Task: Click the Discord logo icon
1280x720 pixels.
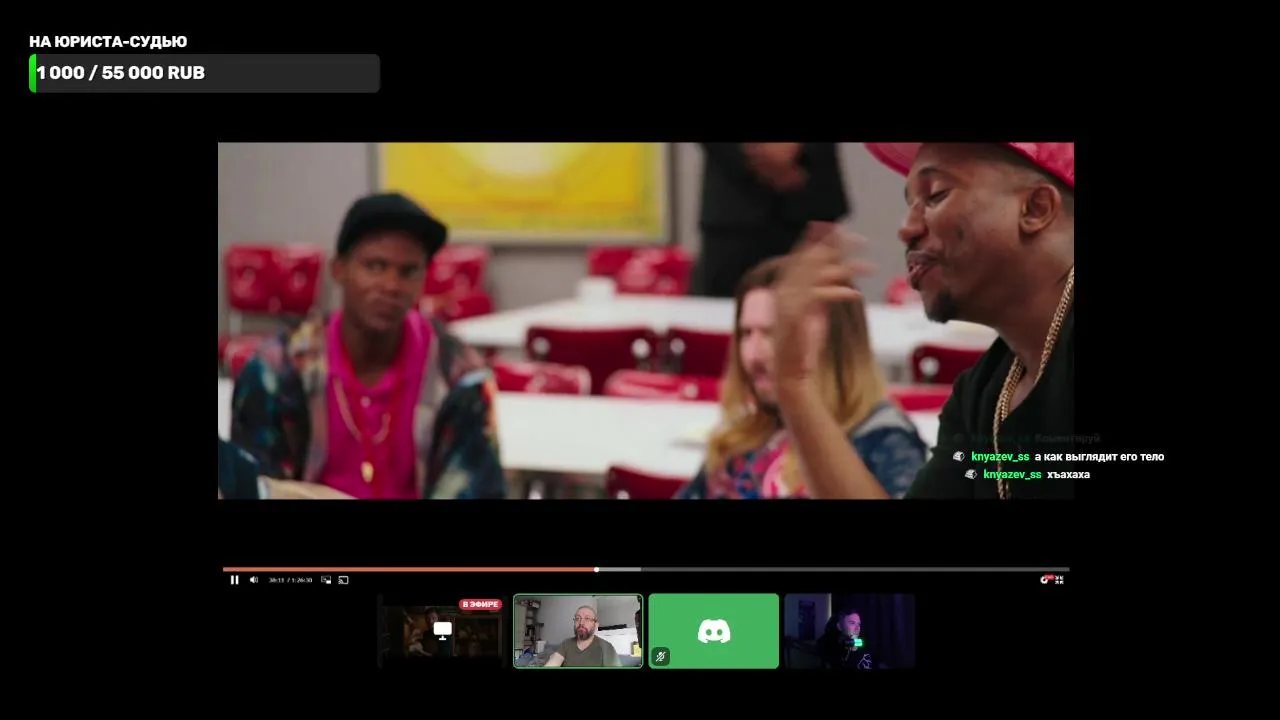Action: pos(713,631)
